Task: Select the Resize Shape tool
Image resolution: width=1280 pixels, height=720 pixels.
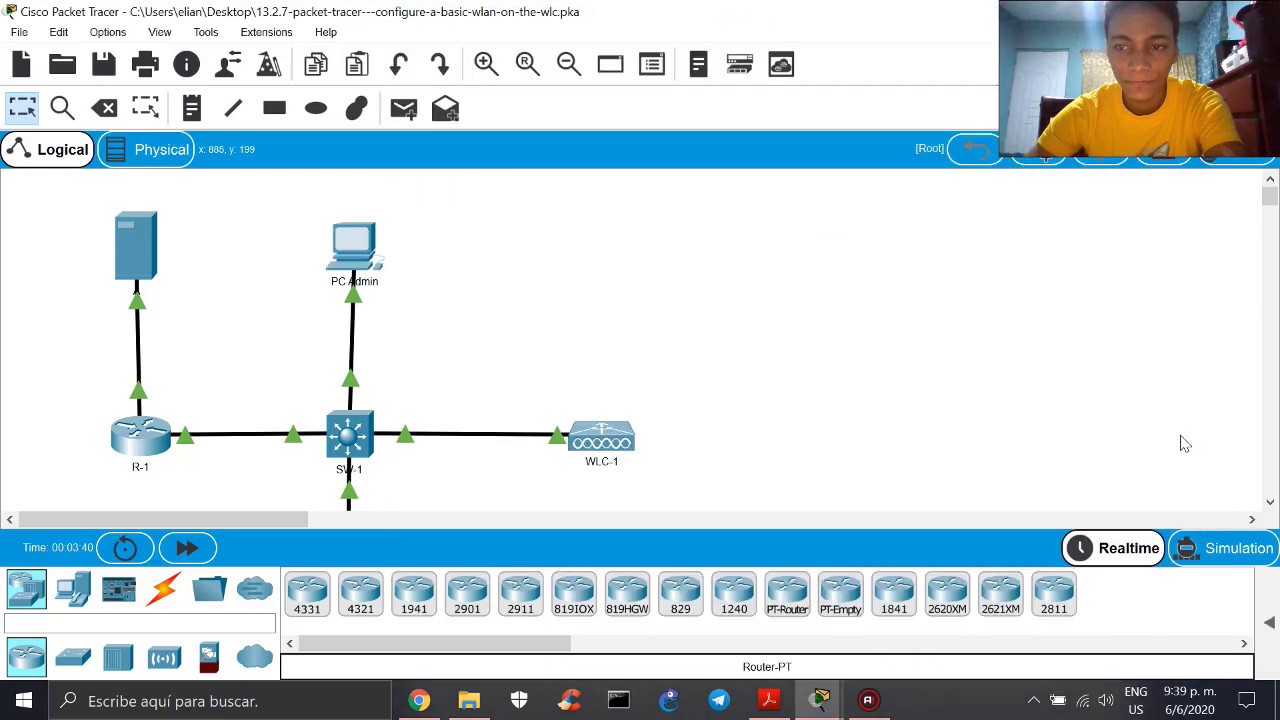Action: click(x=145, y=108)
